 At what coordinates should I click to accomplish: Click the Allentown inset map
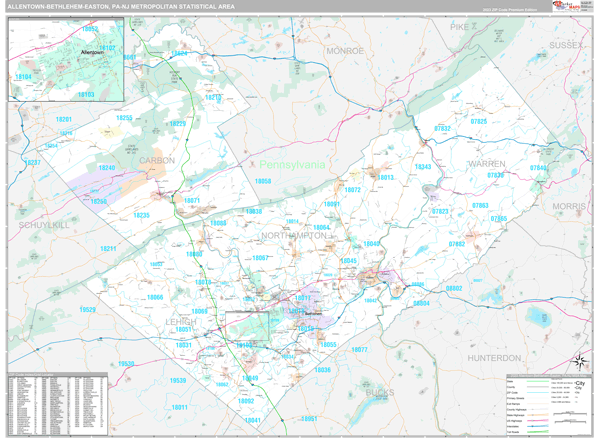click(x=66, y=59)
